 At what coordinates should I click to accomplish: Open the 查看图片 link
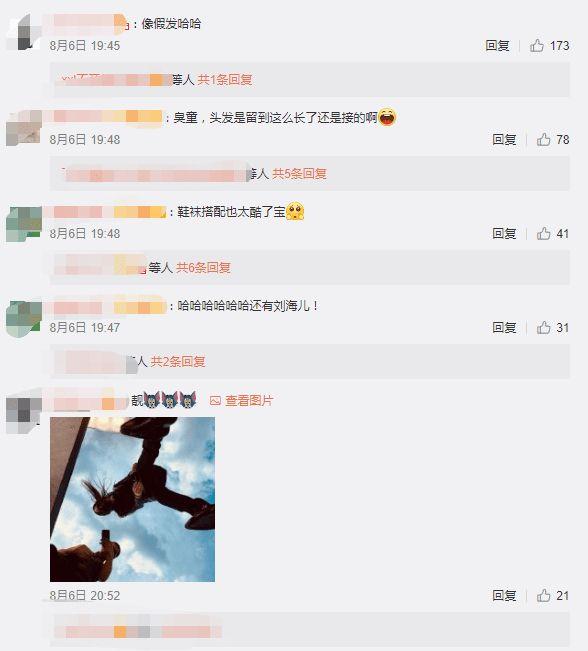tap(249, 401)
